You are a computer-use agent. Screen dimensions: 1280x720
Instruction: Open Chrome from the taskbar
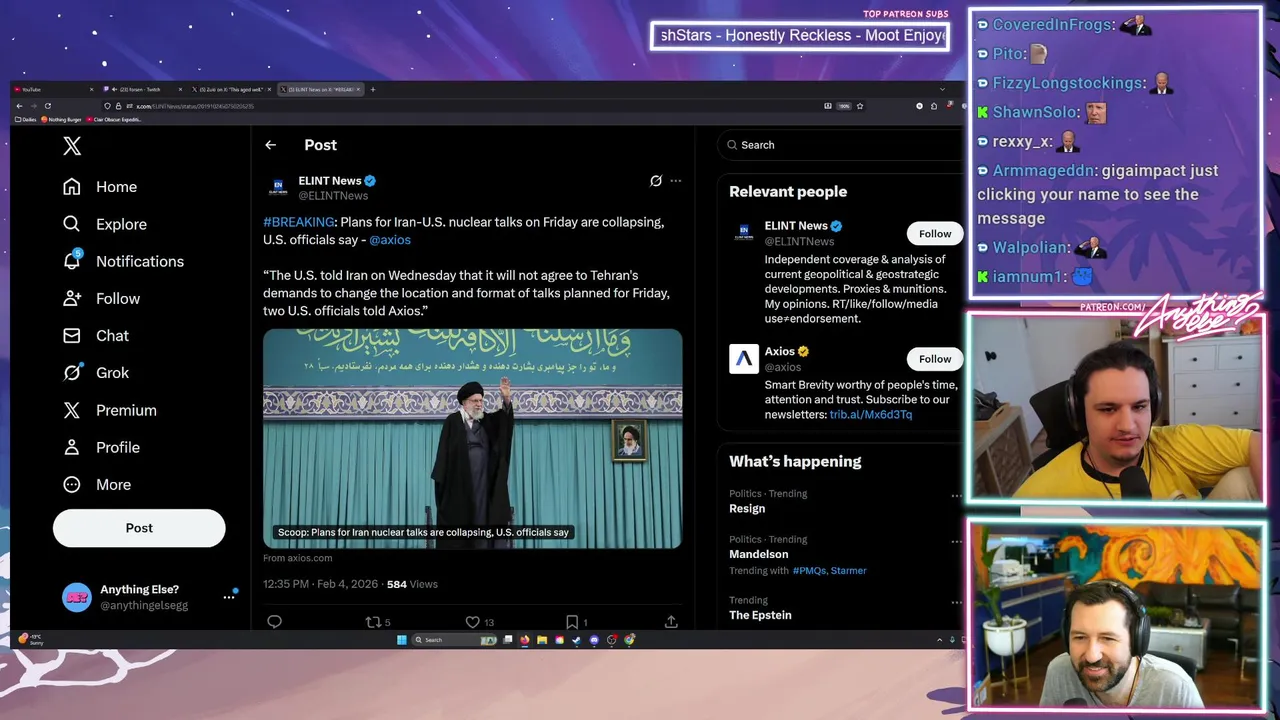point(629,640)
